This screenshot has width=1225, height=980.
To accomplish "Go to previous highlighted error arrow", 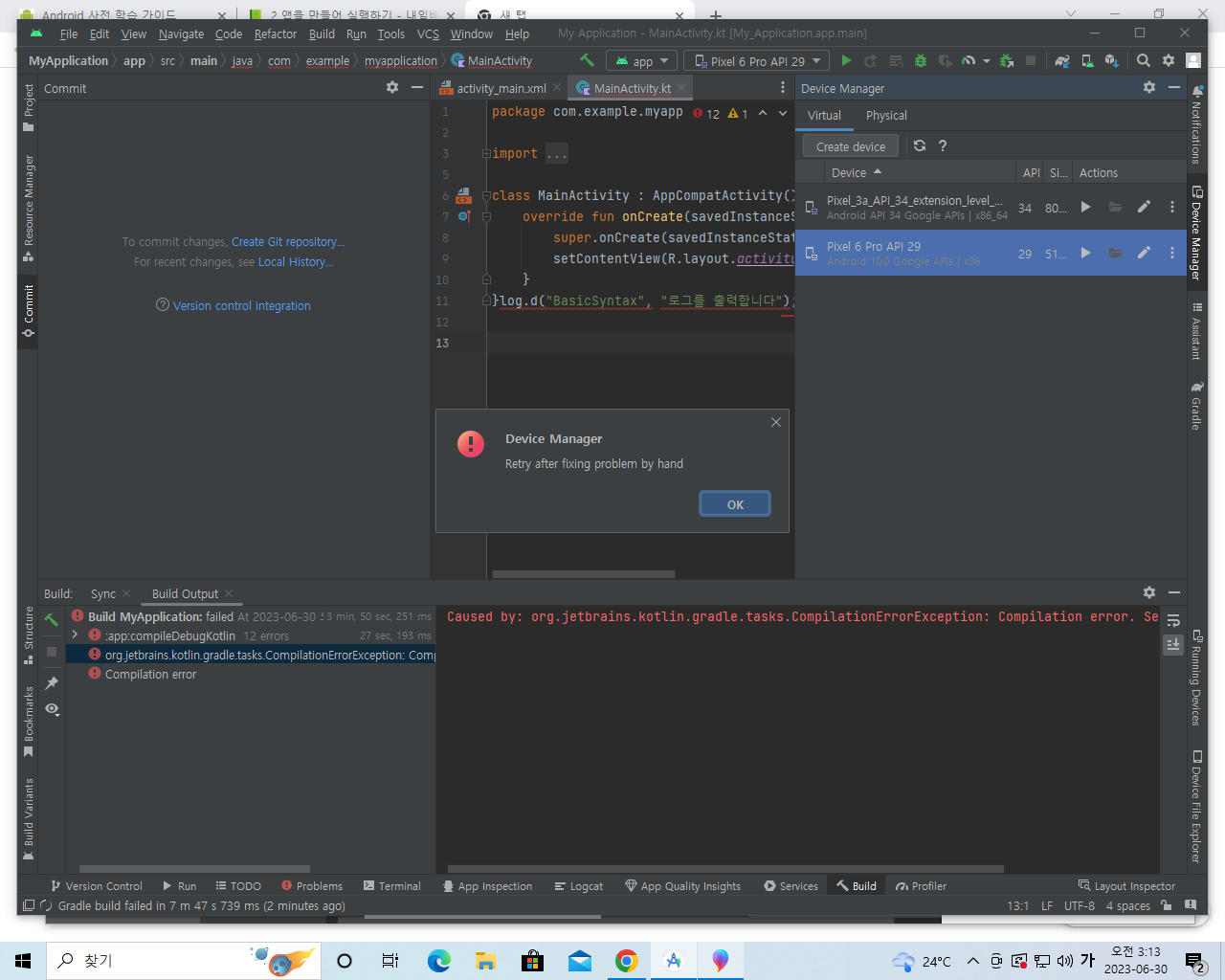I will point(763,113).
